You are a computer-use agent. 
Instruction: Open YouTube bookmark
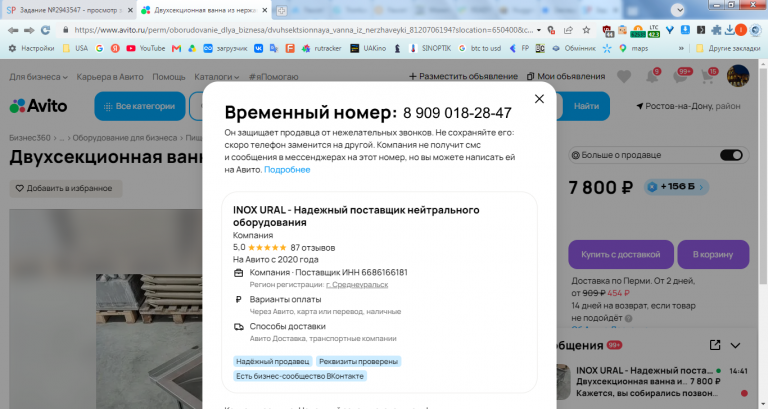[x=145, y=48]
